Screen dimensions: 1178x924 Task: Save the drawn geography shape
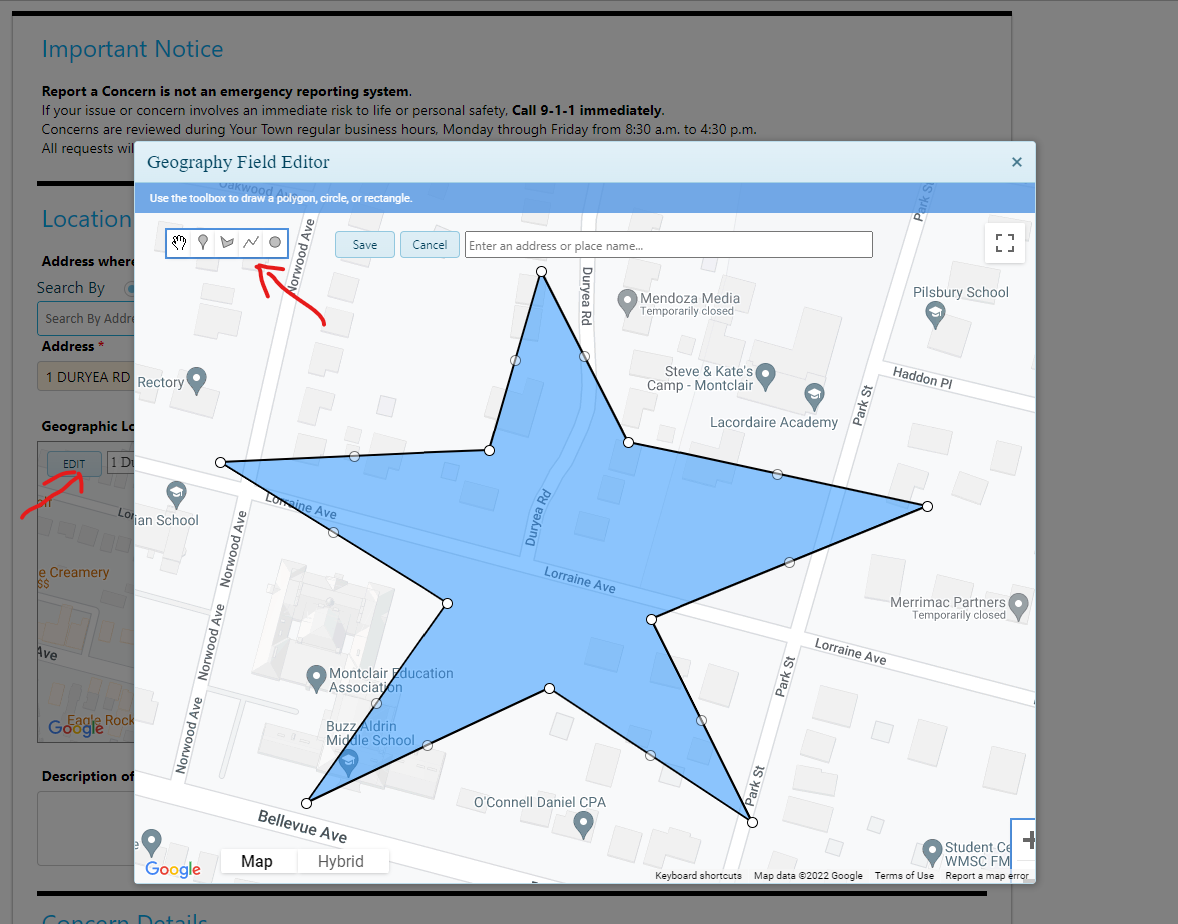365,245
